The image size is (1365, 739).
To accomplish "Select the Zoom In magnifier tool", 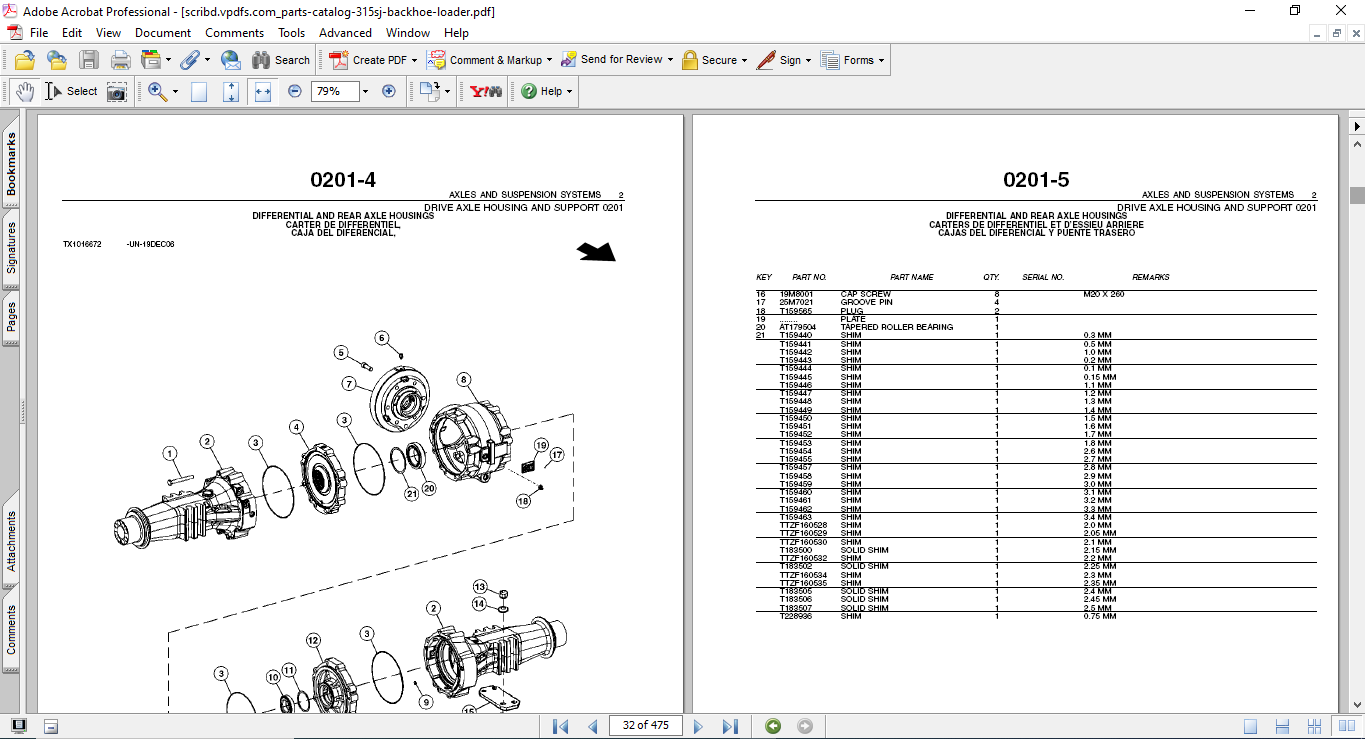I will click(155, 90).
